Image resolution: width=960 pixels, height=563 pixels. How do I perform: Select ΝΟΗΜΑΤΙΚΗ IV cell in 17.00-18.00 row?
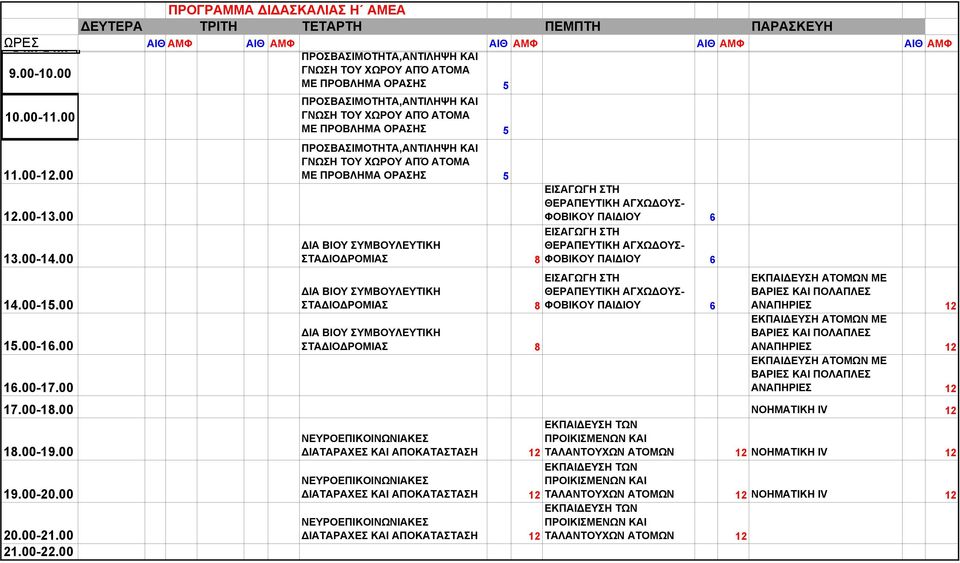[x=825, y=408]
